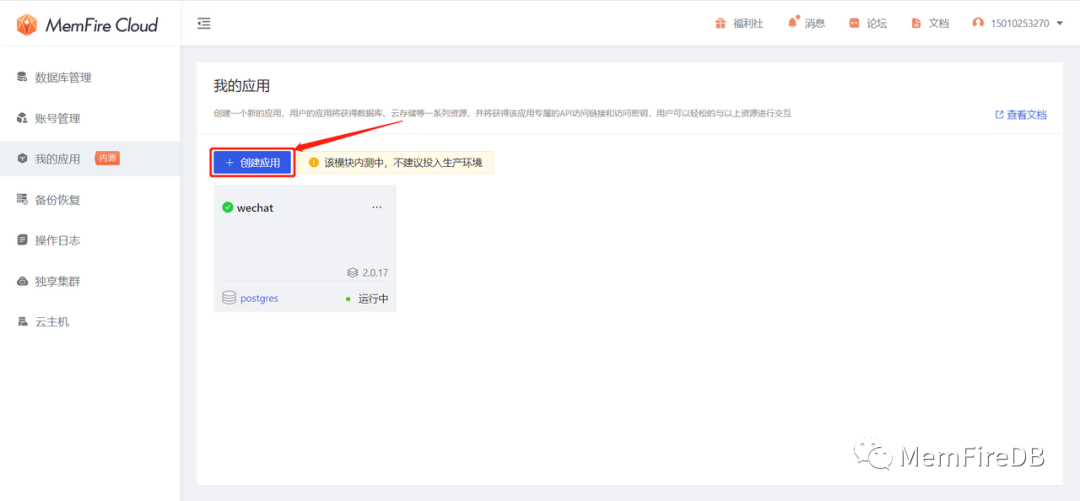The image size is (1080, 501).
Task: Open 福利社 from the top bar
Action: click(x=748, y=23)
